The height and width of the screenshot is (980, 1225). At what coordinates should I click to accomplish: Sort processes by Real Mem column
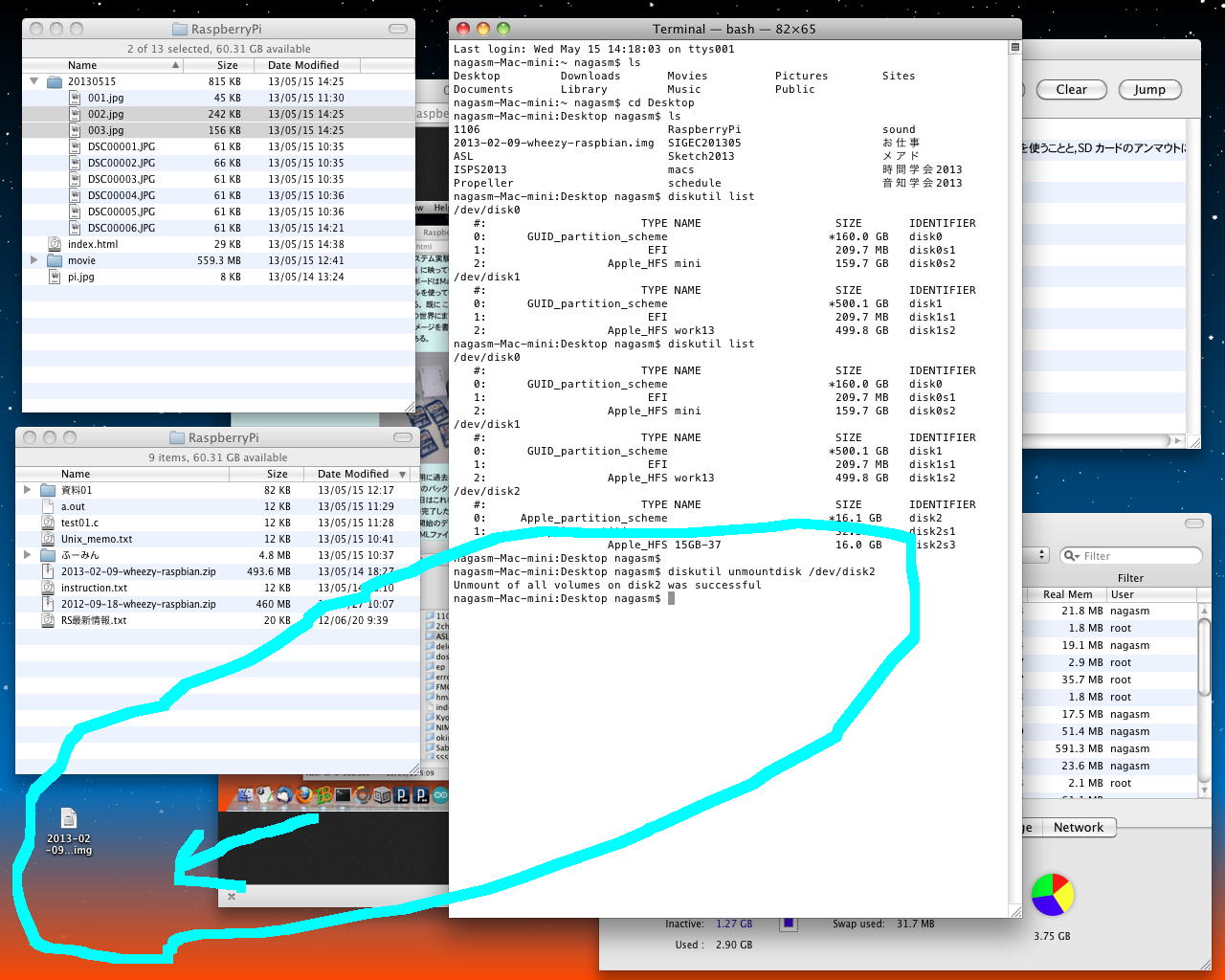pyautogui.click(x=1067, y=594)
